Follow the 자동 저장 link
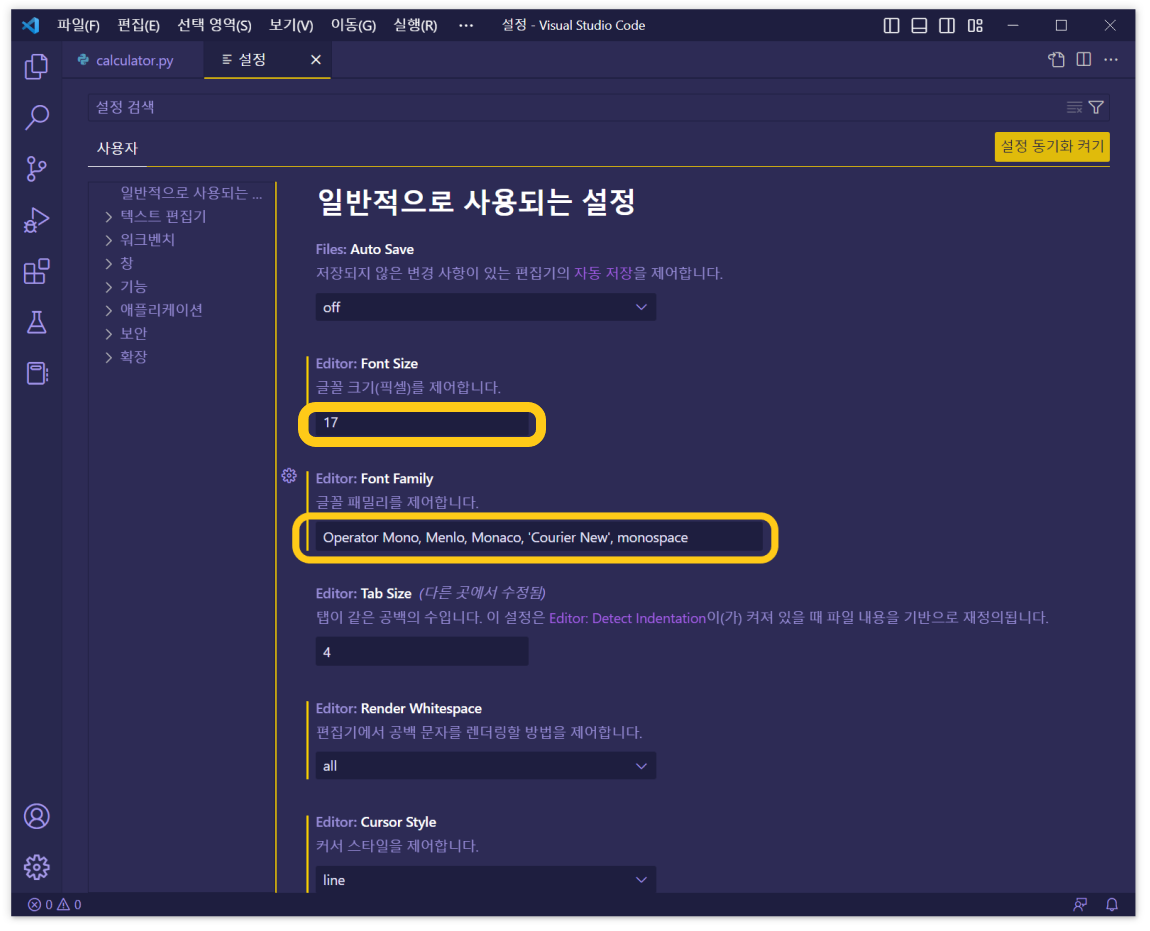The image size is (1150, 931). pyautogui.click(x=603, y=274)
